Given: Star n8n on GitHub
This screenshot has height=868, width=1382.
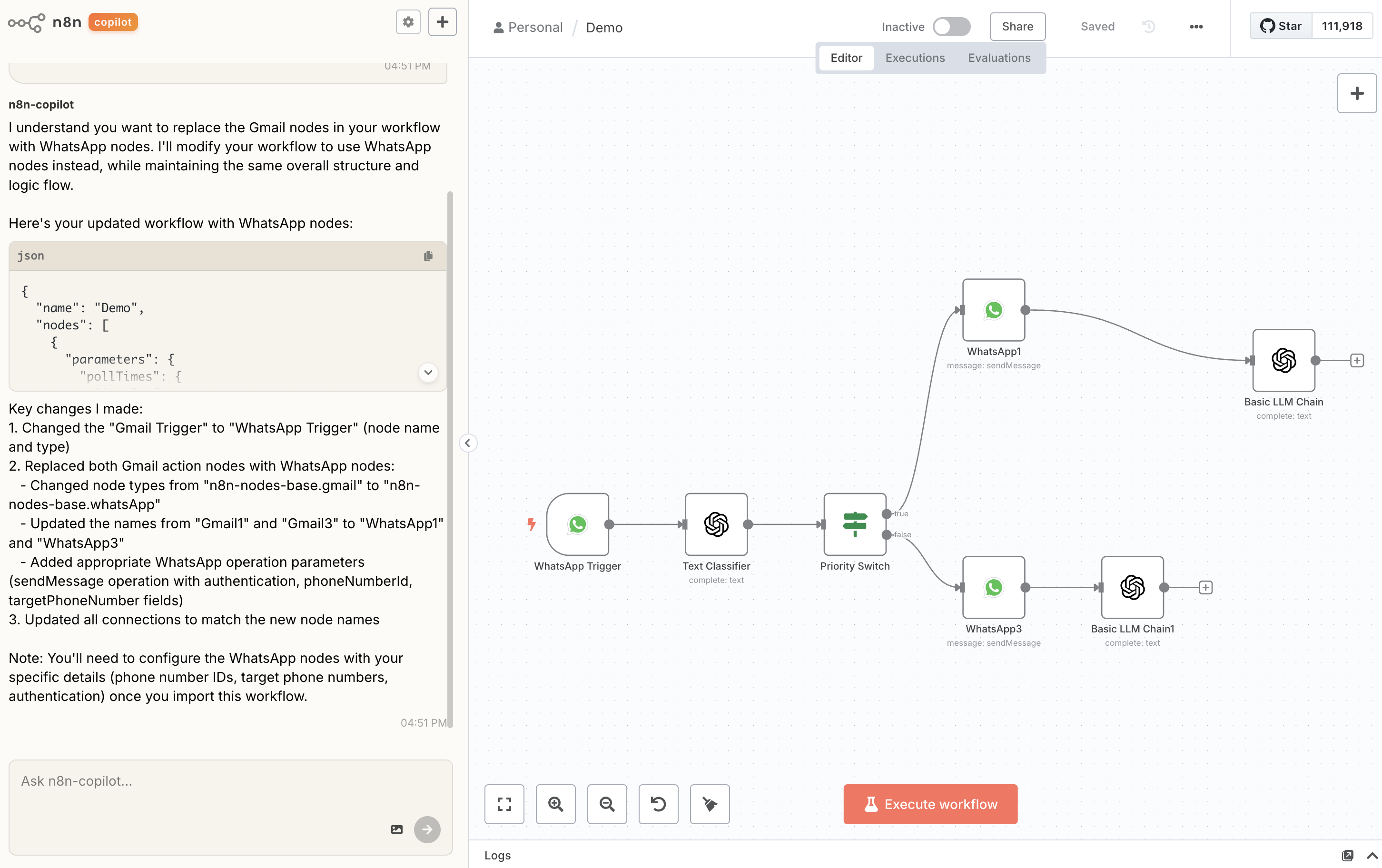Looking at the screenshot, I should click(x=1281, y=26).
